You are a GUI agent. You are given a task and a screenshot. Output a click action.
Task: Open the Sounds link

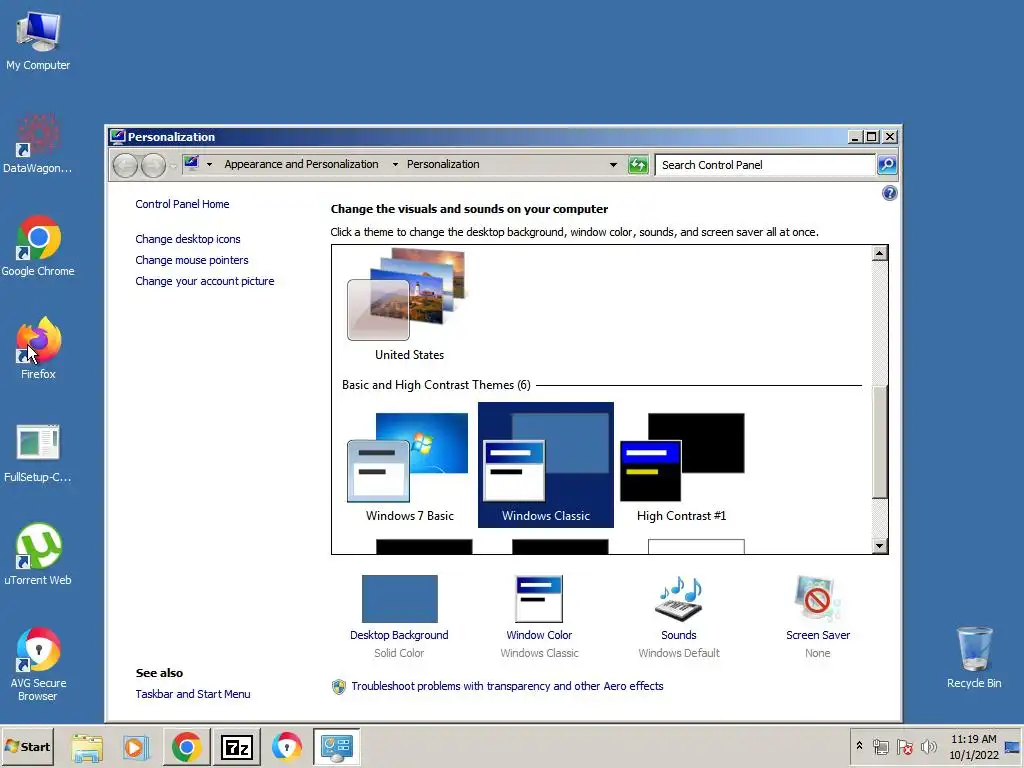pos(679,635)
